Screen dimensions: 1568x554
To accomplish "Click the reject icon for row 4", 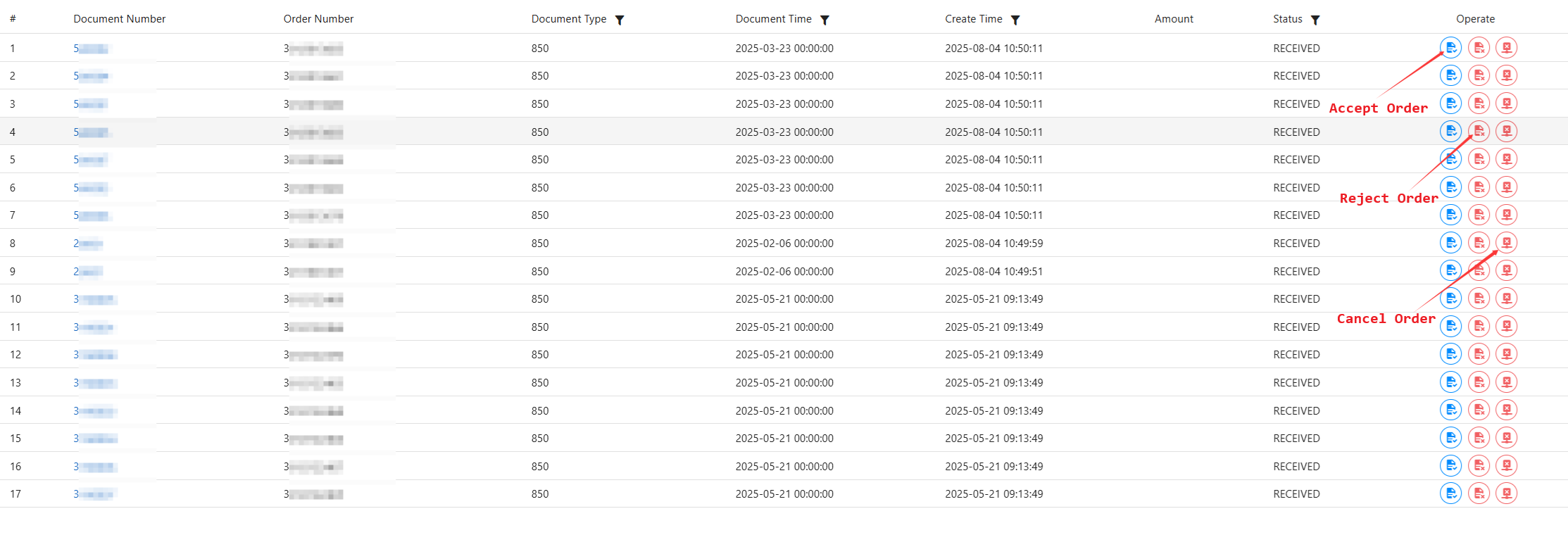I will point(1479,132).
